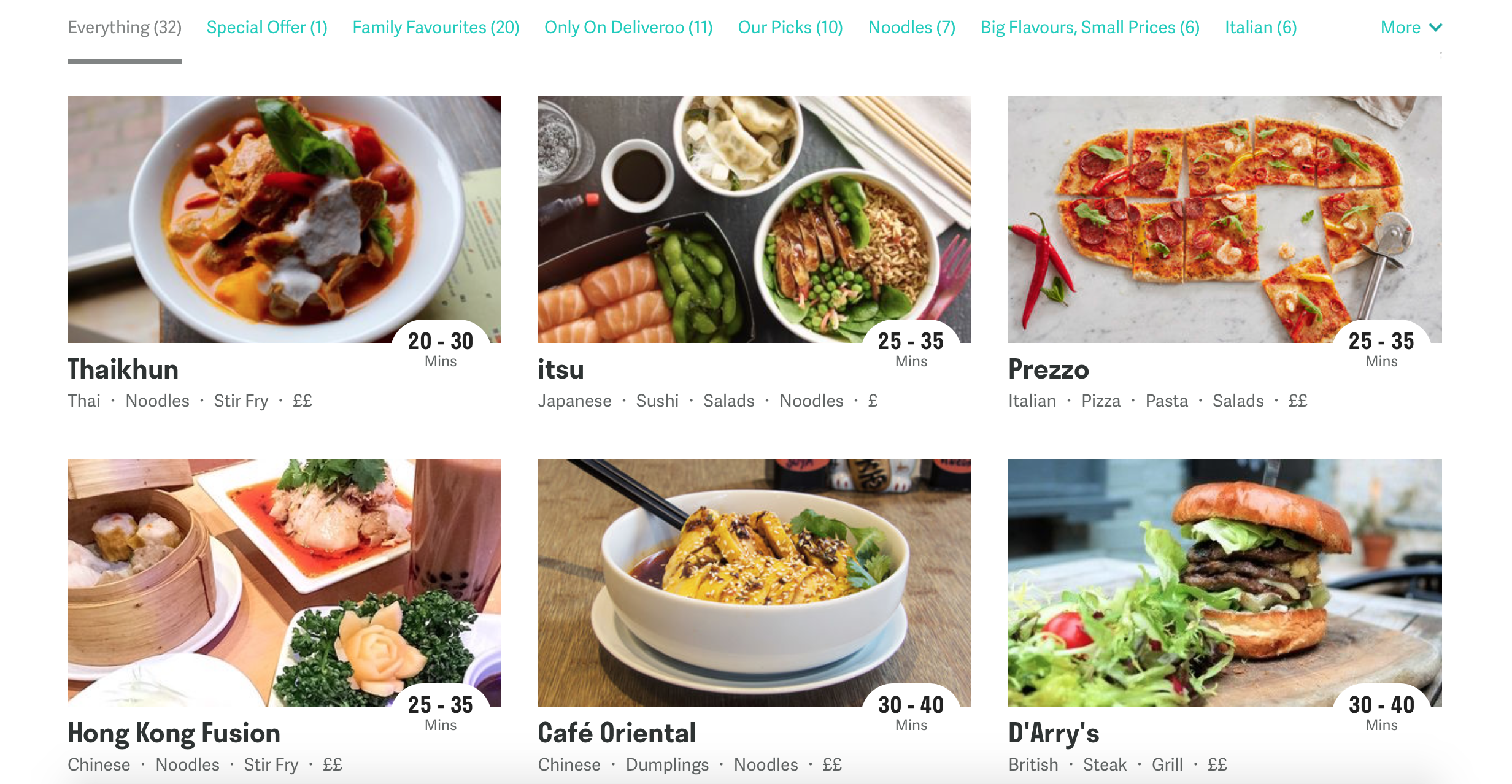The height and width of the screenshot is (784, 1512).
Task: Show the Italian (6) restaurants
Action: pos(1260,28)
